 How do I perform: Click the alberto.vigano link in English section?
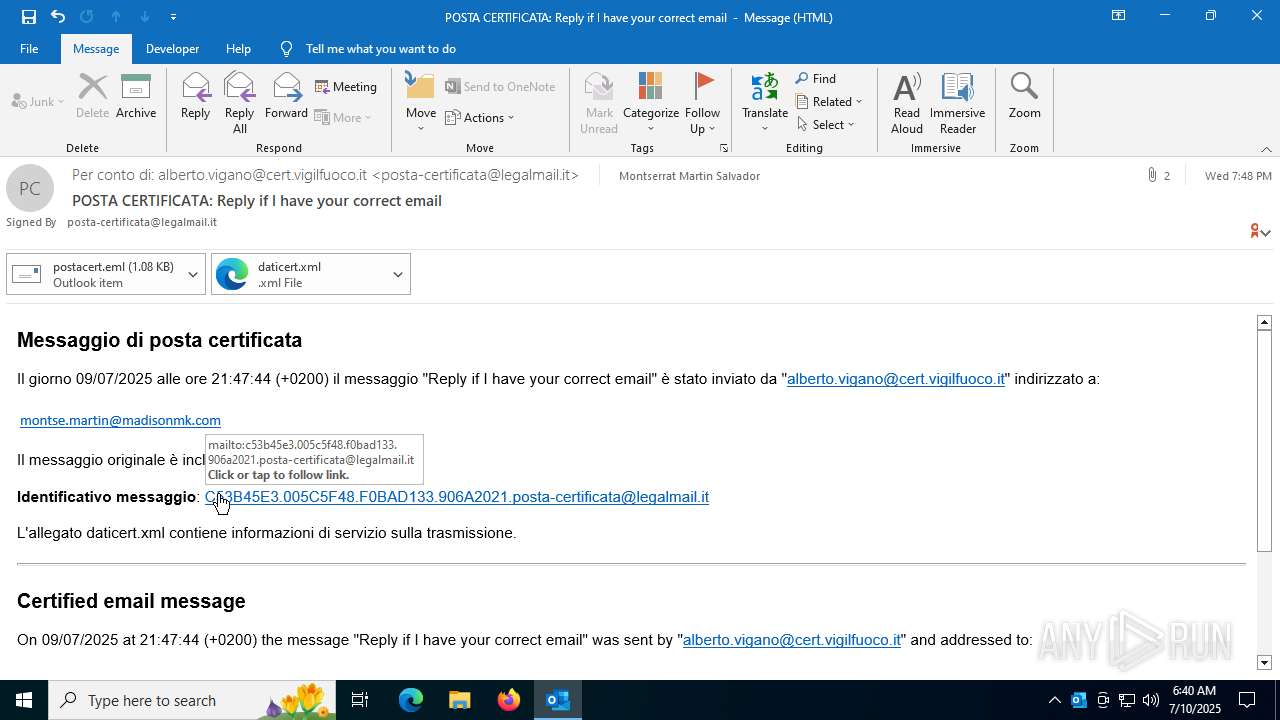(792, 640)
